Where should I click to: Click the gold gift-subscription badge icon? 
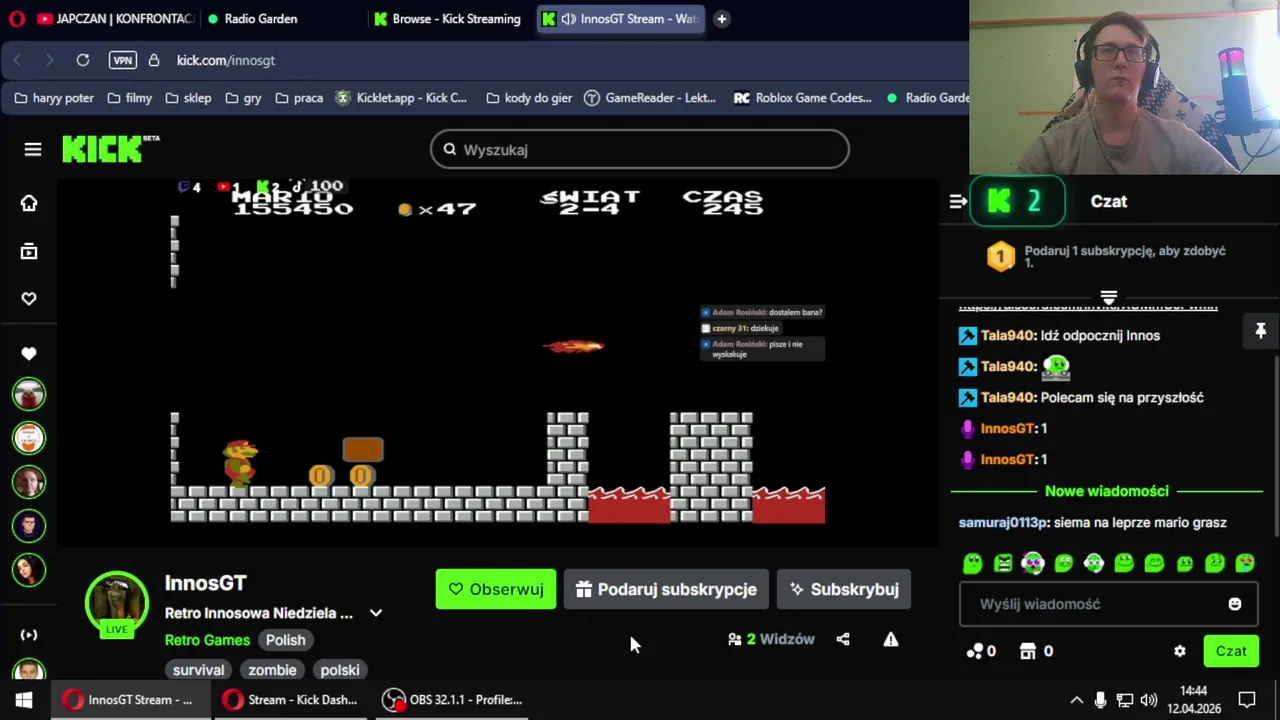click(x=1001, y=257)
